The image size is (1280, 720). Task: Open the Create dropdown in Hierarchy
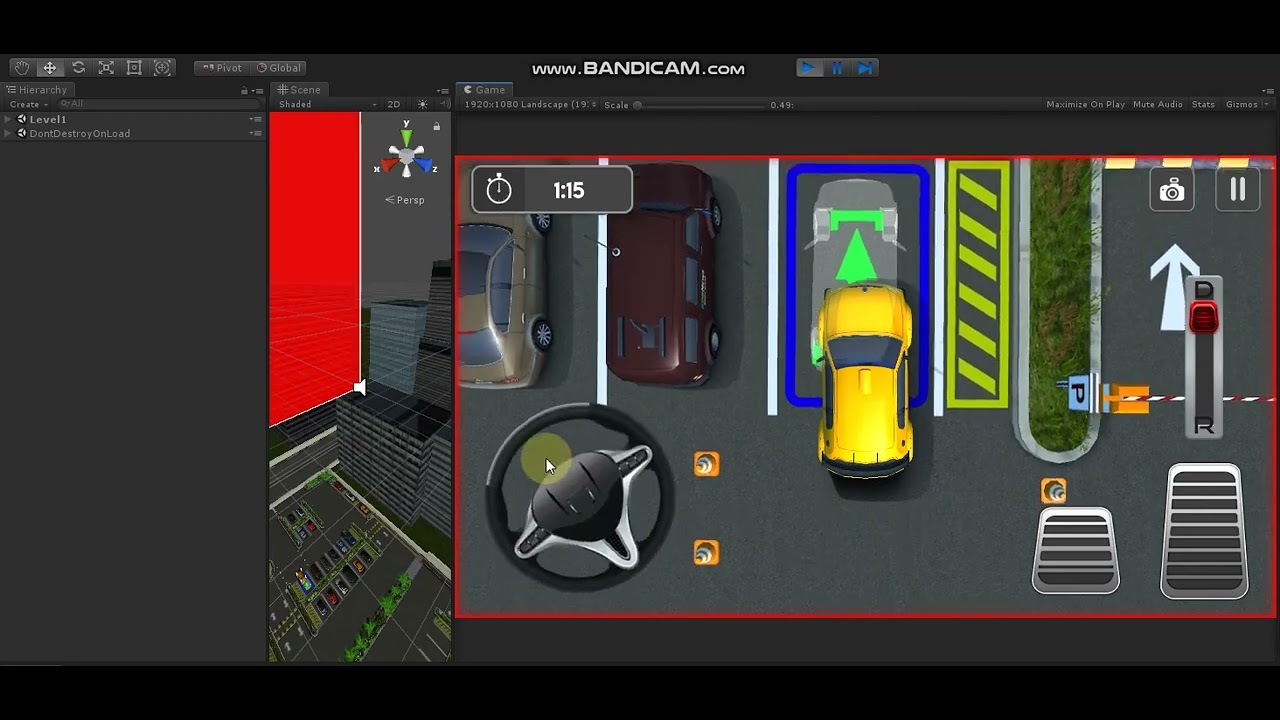click(x=27, y=104)
